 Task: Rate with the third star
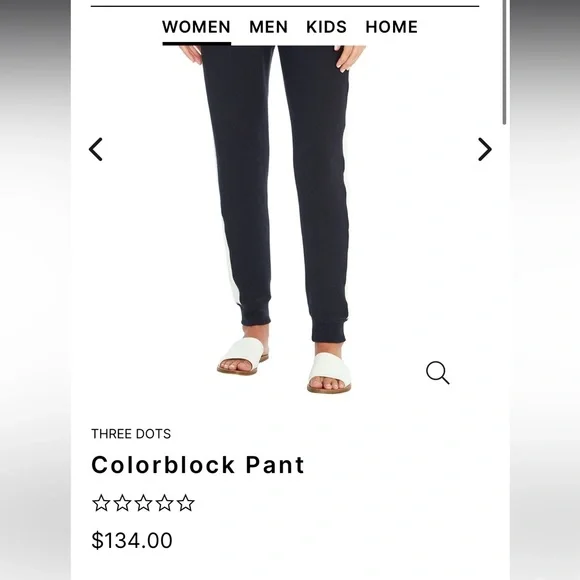pos(143,503)
